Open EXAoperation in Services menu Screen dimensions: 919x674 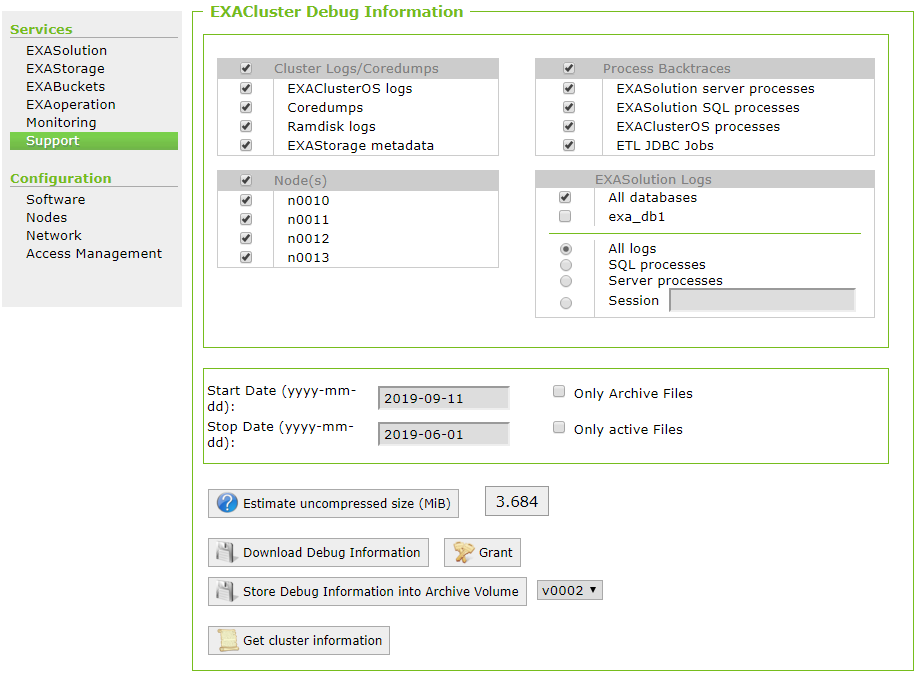click(71, 105)
